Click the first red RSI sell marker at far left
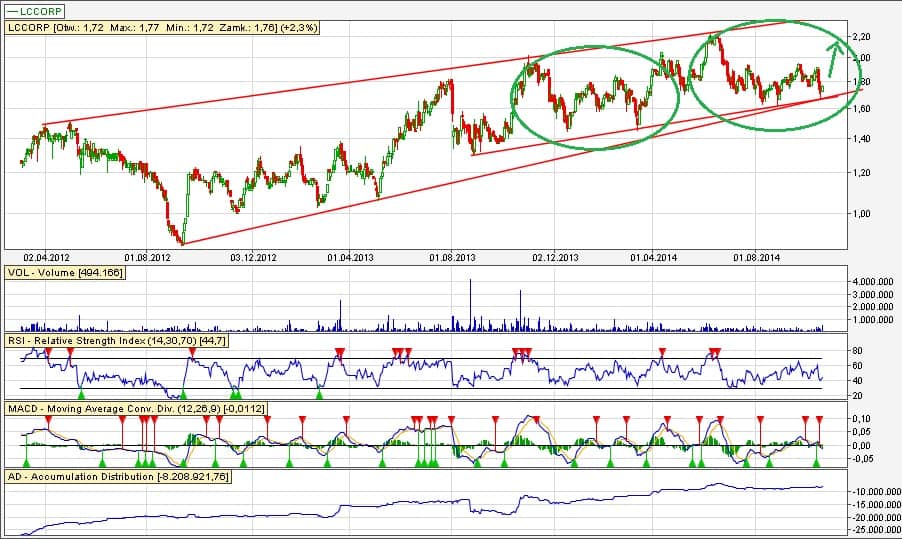The image size is (902, 541). pyautogui.click(x=48, y=350)
